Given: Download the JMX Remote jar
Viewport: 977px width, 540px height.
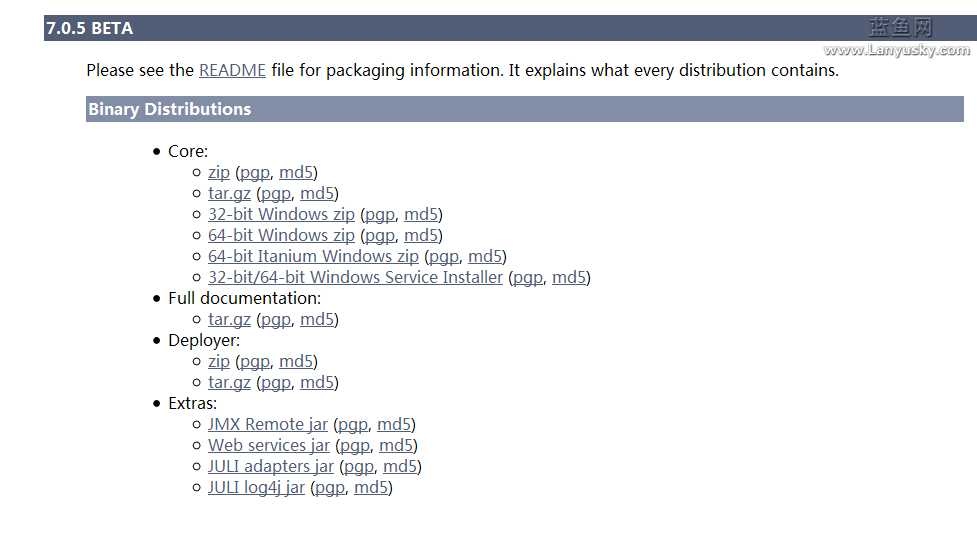Looking at the screenshot, I should pyautogui.click(x=268, y=425).
